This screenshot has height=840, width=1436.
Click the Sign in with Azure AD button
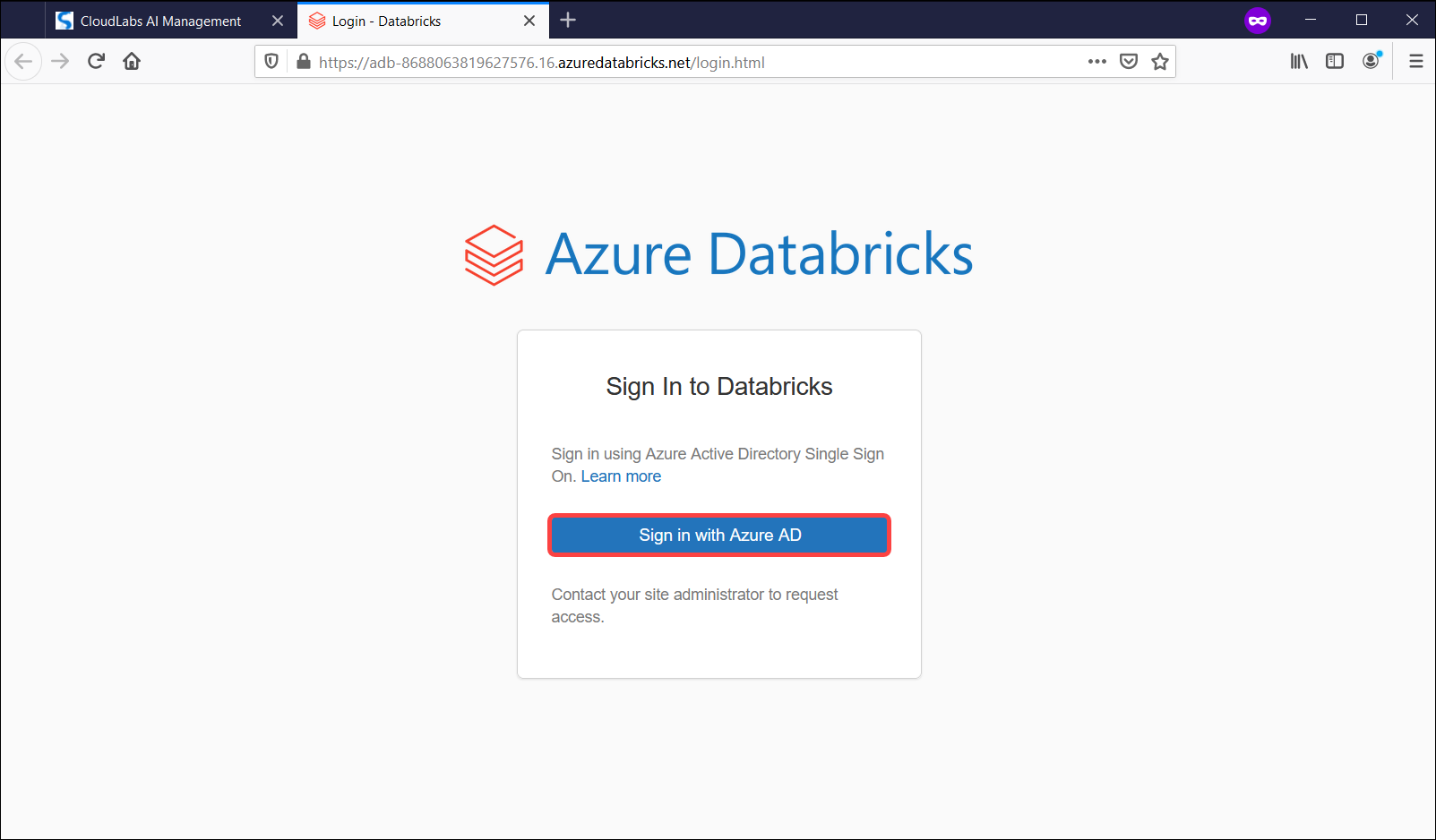click(719, 535)
